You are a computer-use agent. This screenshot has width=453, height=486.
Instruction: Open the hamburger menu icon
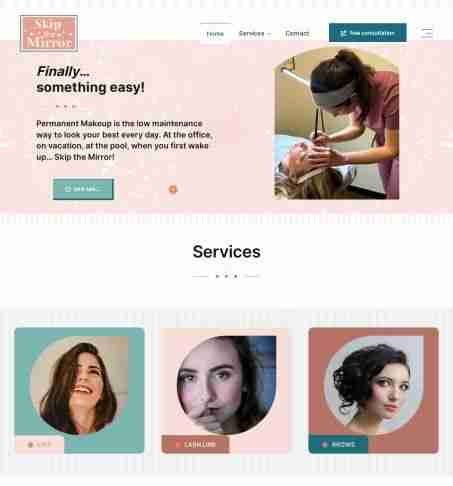click(x=426, y=33)
